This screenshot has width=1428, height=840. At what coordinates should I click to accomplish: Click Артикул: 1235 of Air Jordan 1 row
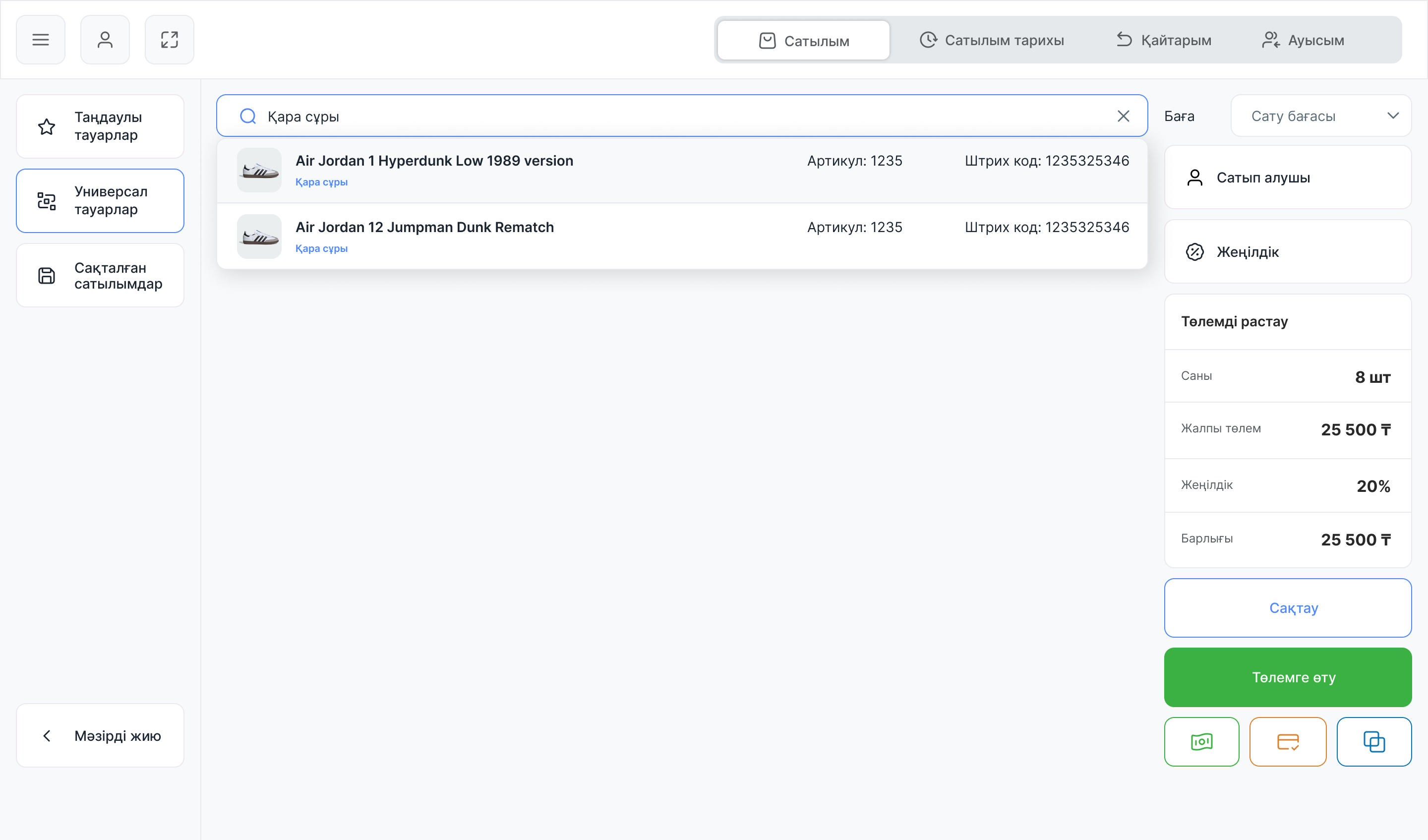(x=854, y=160)
